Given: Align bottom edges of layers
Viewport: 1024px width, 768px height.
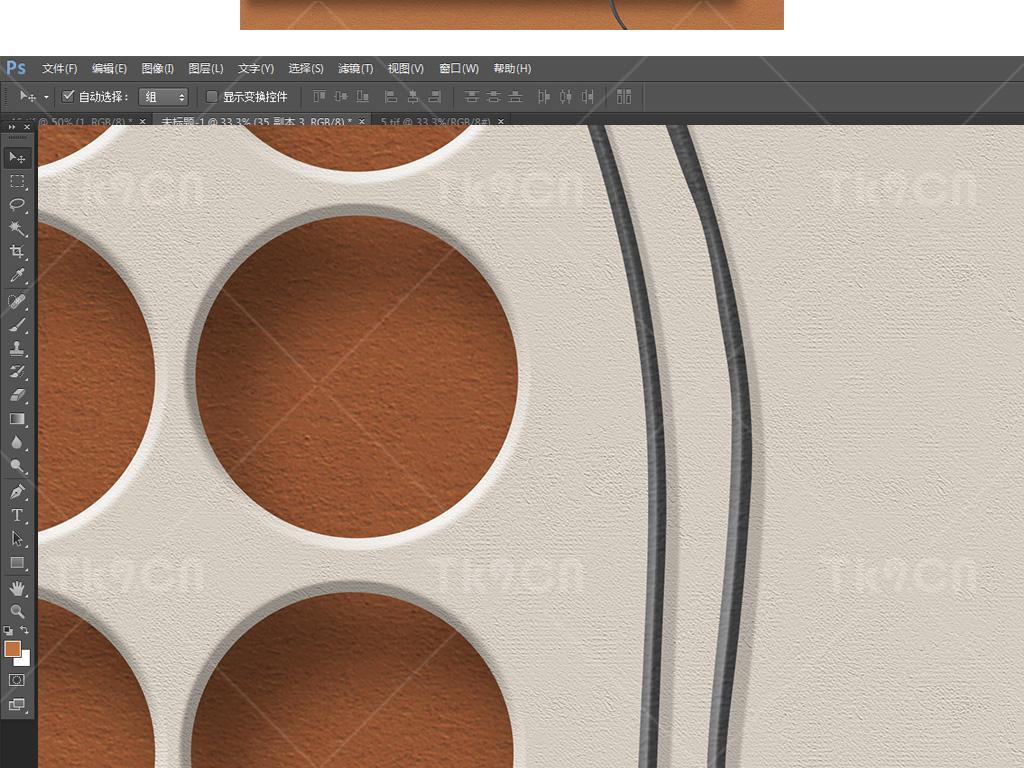Looking at the screenshot, I should [x=362, y=97].
